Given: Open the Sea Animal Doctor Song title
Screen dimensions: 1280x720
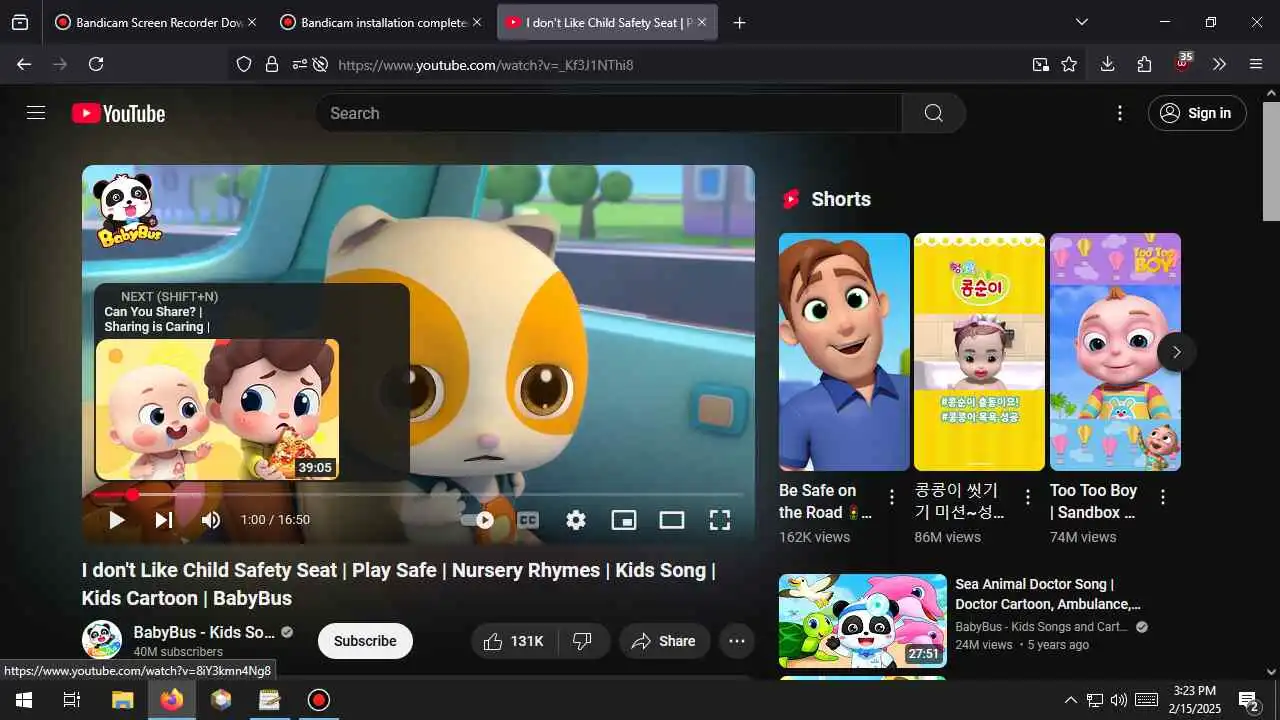Looking at the screenshot, I should click(x=1048, y=594).
